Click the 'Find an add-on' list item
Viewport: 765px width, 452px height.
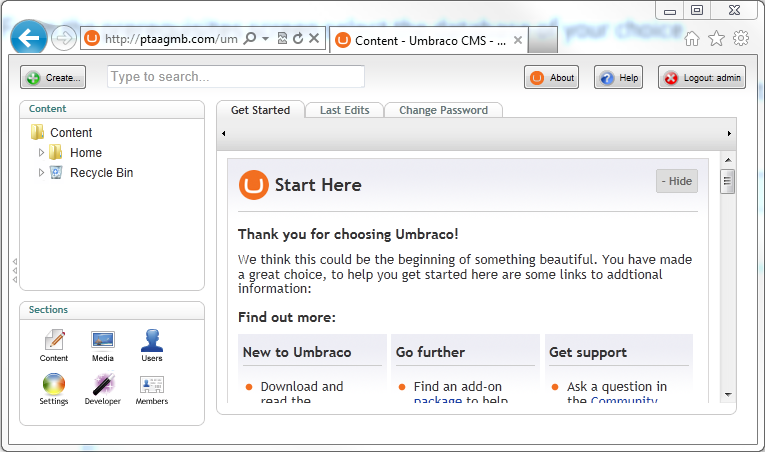tap(458, 387)
